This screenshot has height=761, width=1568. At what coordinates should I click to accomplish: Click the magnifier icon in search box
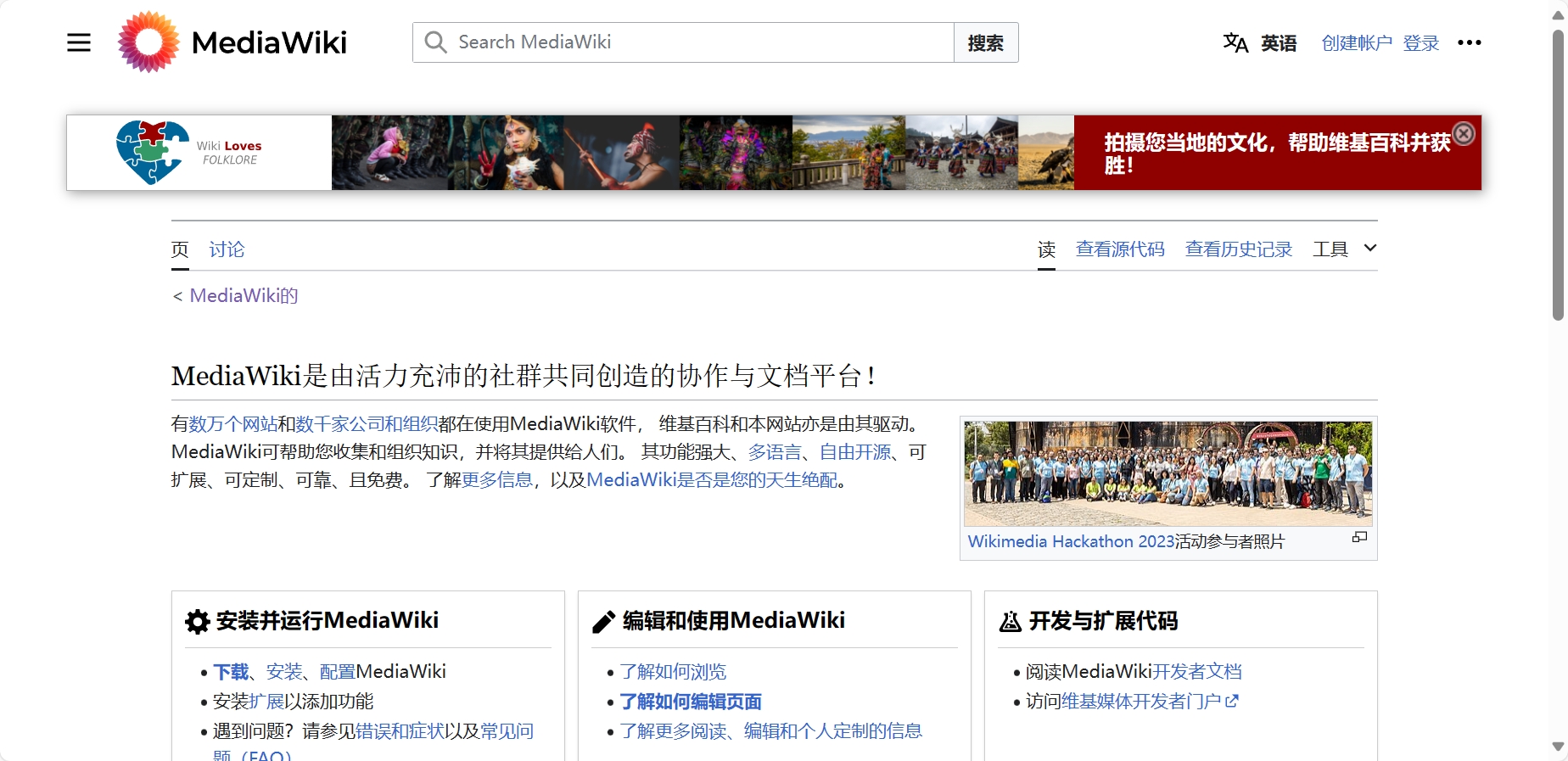click(435, 42)
